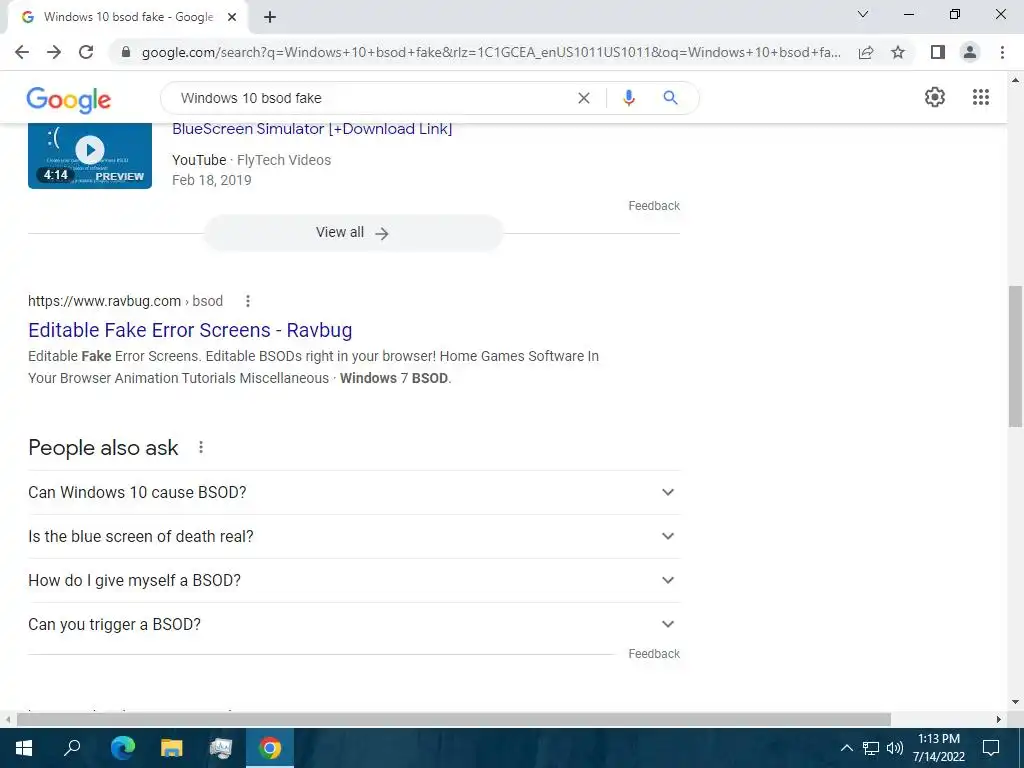Screen dimensions: 1024x768
Task: View all video results
Action: [353, 232]
